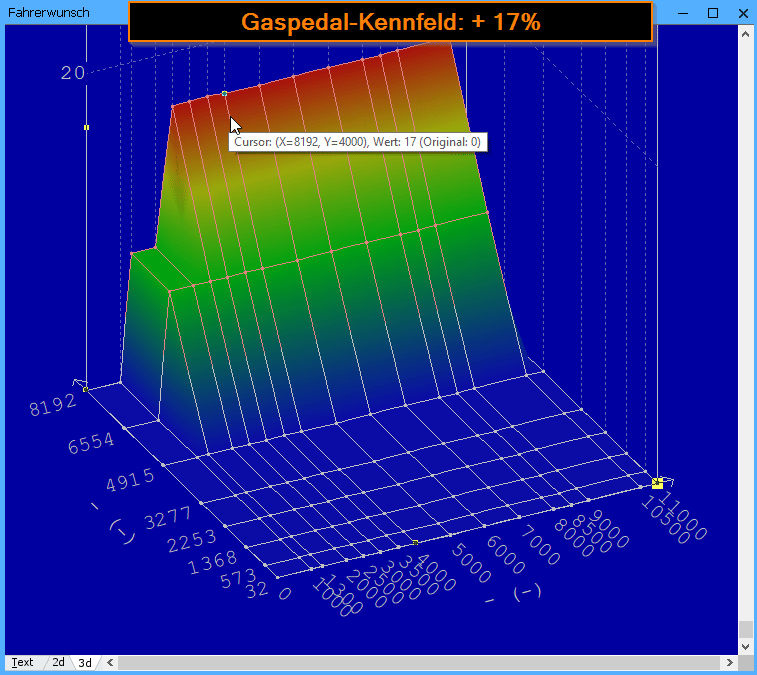Click the horizontal scrollbar track
Image resolution: width=757 pixels, height=675 pixels.
coord(420,662)
